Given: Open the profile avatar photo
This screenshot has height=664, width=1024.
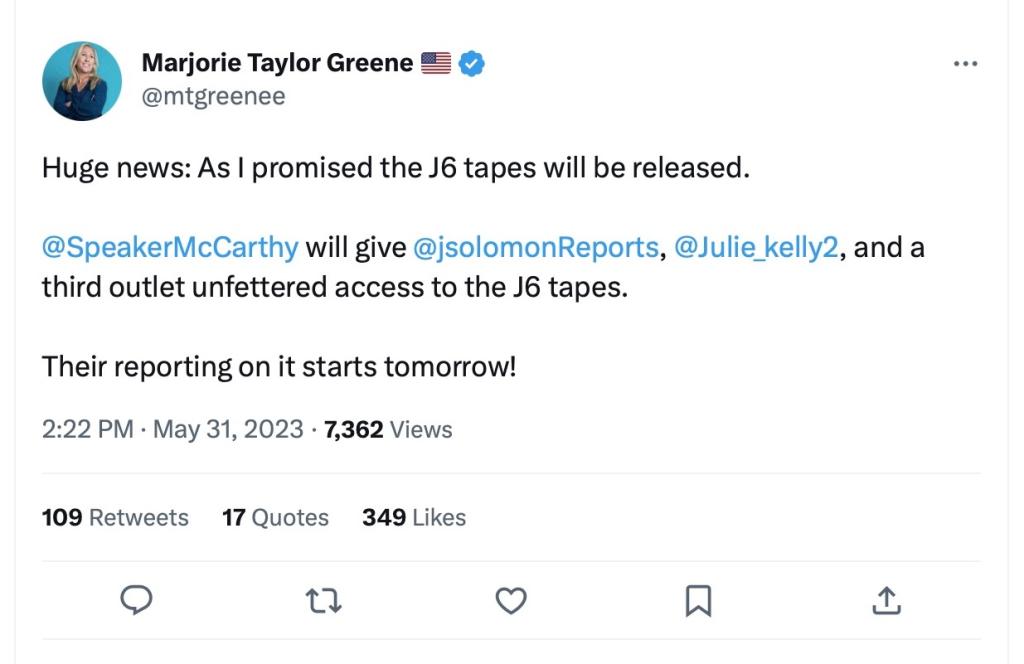Looking at the screenshot, I should 82,81.
